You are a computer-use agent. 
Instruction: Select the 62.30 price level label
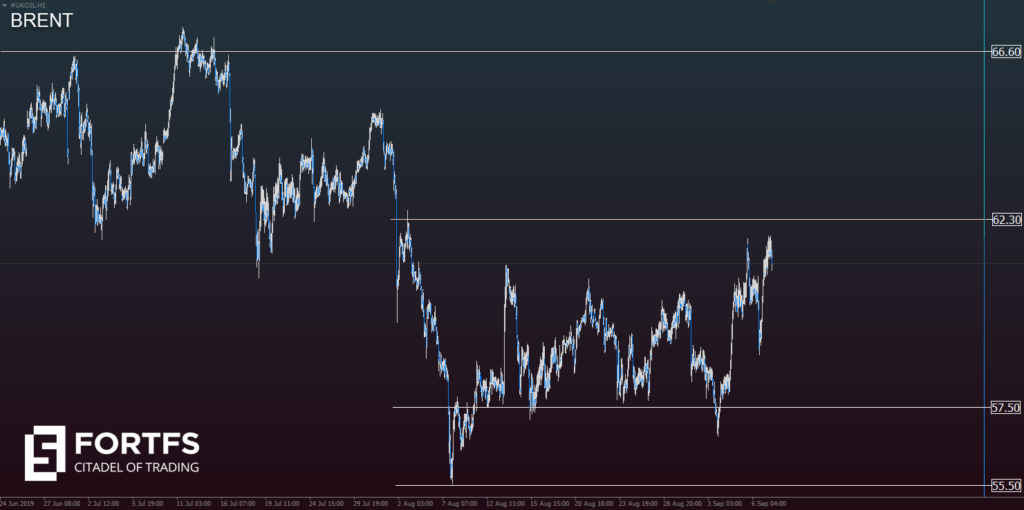pyautogui.click(x=1005, y=220)
